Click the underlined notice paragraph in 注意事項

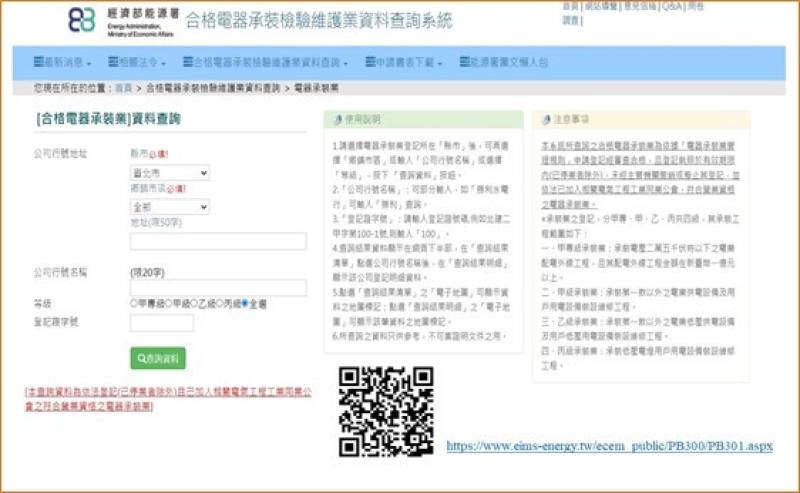[640, 175]
